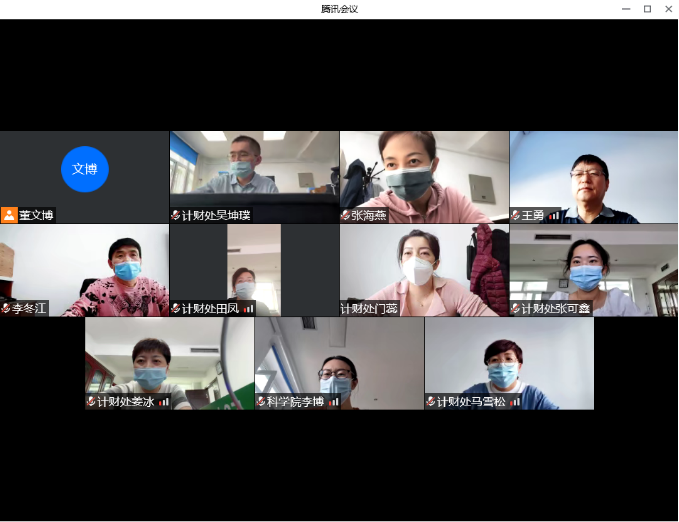This screenshot has width=679, height=522.
Task: Select 科学院李博 video tile
Action: (x=339, y=363)
